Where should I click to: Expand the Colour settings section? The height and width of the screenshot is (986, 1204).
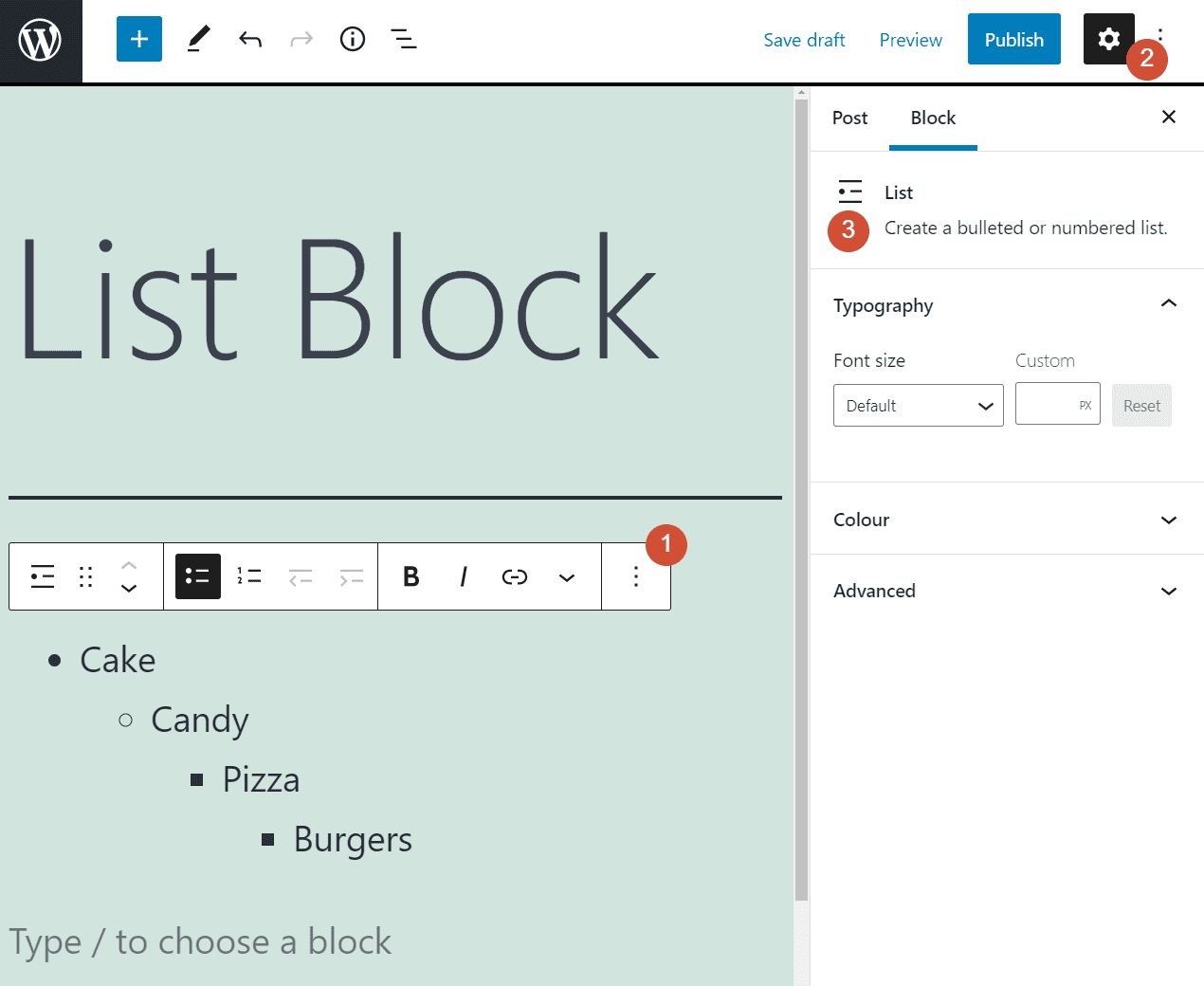point(1007,519)
